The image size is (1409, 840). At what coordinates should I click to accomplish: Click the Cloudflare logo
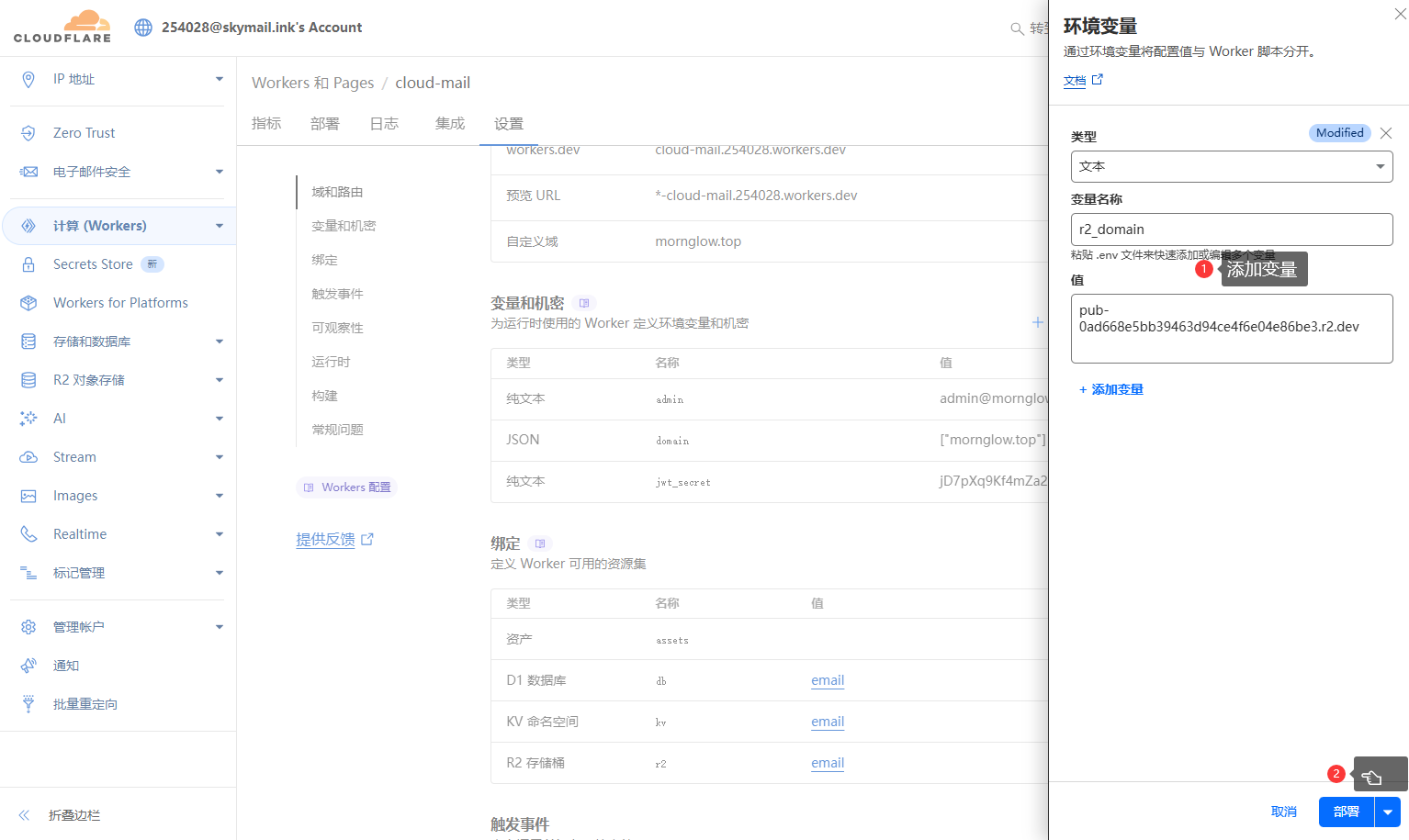[x=62, y=27]
